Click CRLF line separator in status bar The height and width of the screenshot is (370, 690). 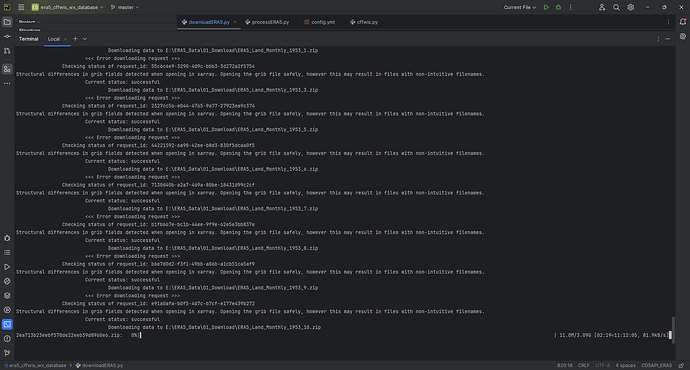584,366
